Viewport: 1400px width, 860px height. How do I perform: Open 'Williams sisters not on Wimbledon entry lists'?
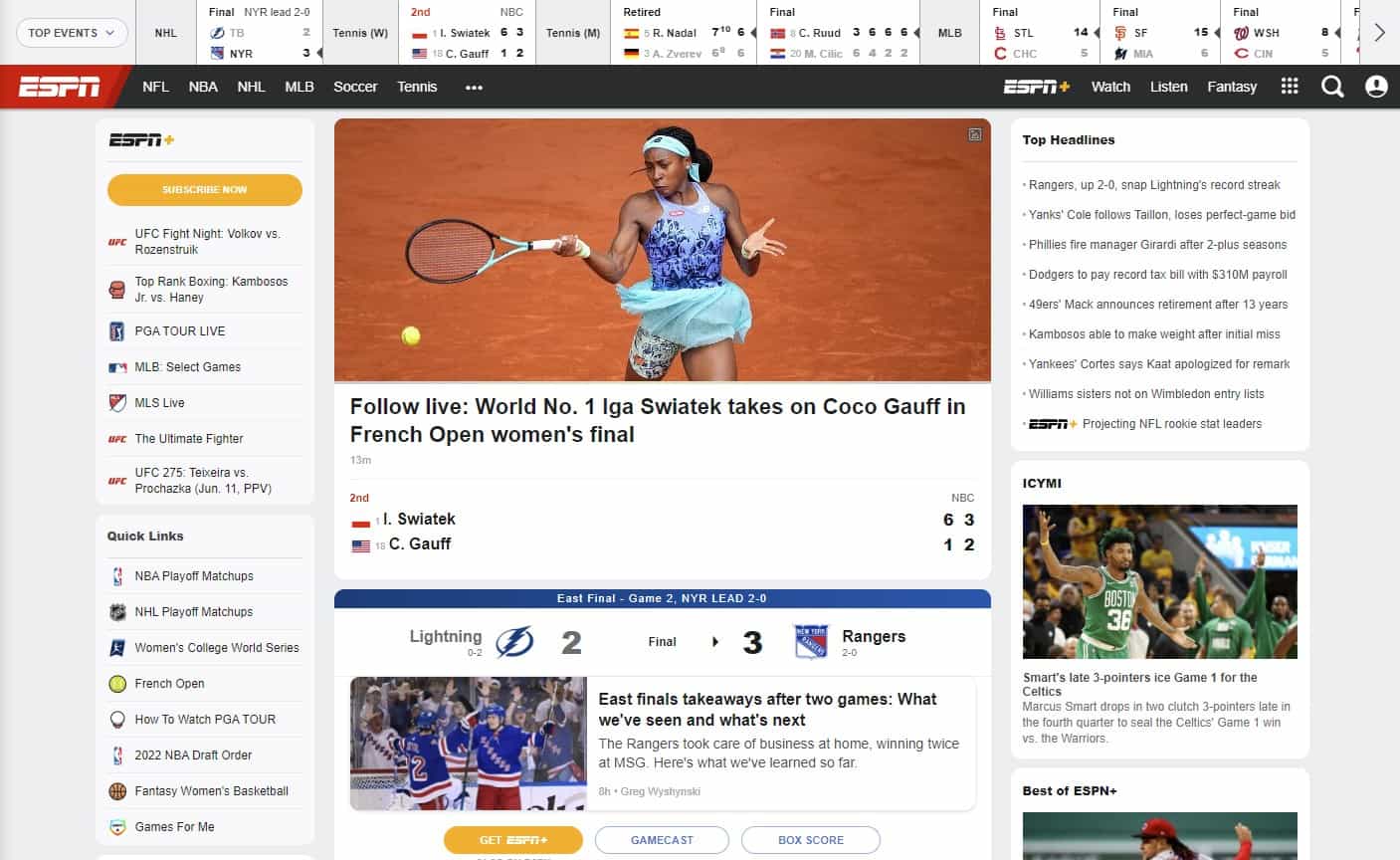[1146, 394]
